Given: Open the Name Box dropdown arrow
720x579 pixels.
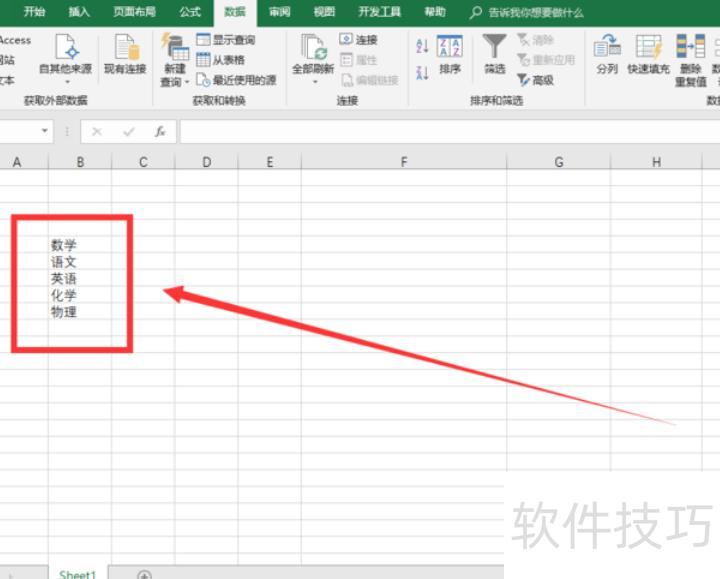Looking at the screenshot, I should (45, 131).
